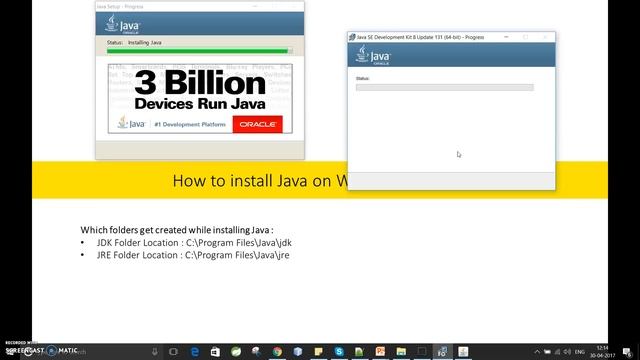Click the taskbar icon with a small magnifier
The height and width of the screenshot is (360, 640).
(256, 351)
